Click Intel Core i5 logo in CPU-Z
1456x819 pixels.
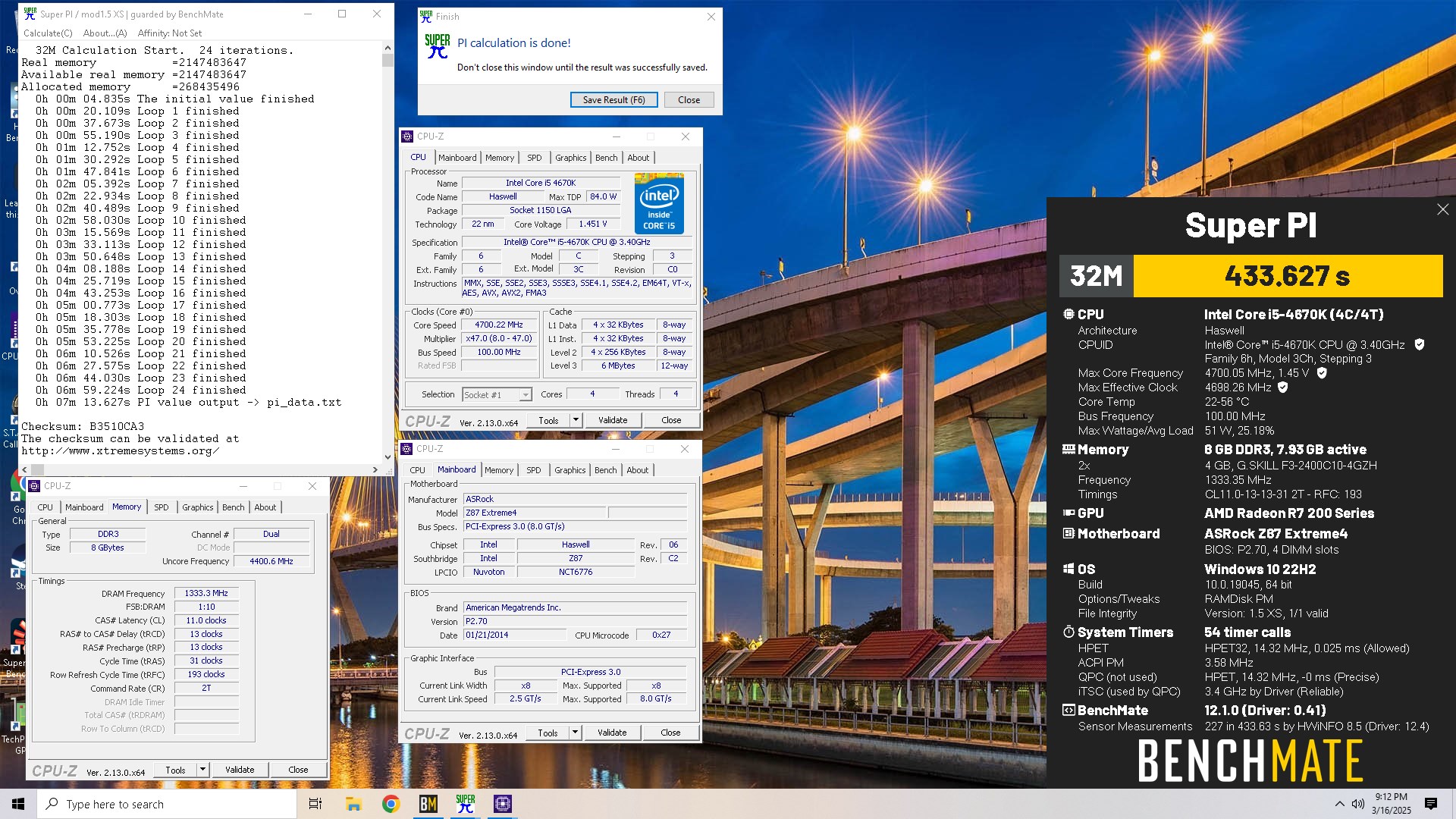point(659,203)
